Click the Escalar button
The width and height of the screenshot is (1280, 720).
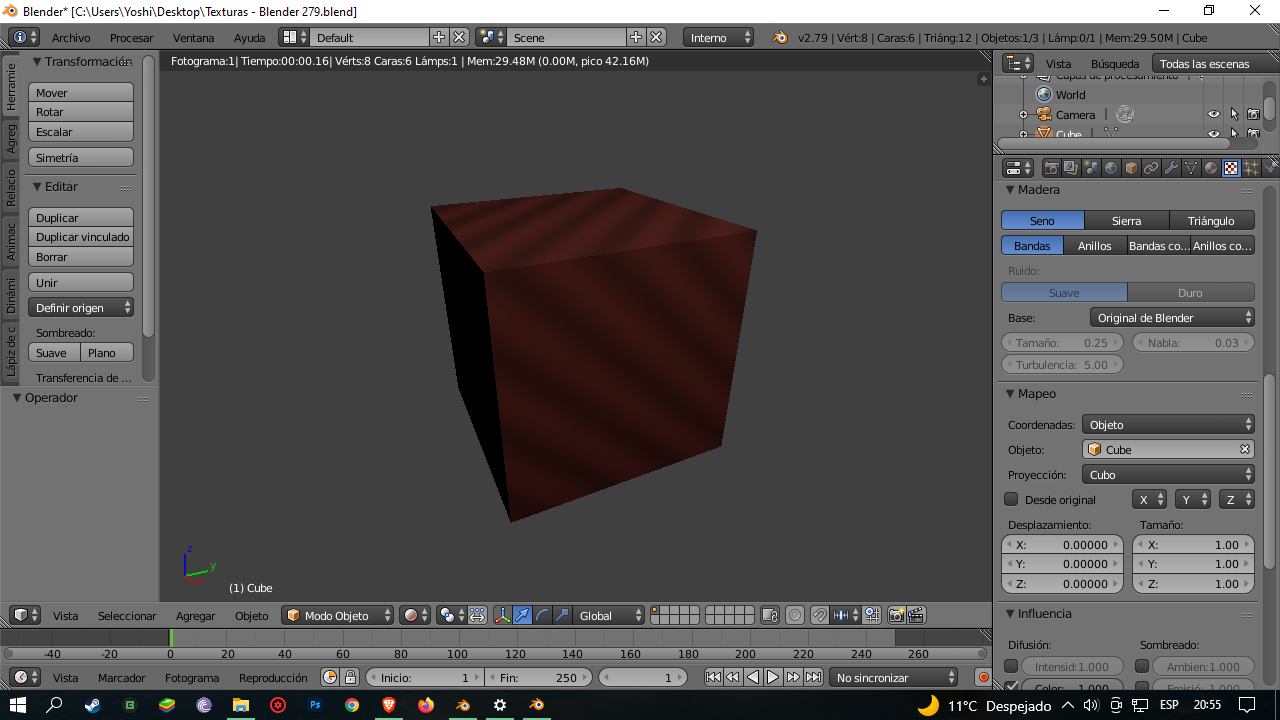click(x=81, y=132)
